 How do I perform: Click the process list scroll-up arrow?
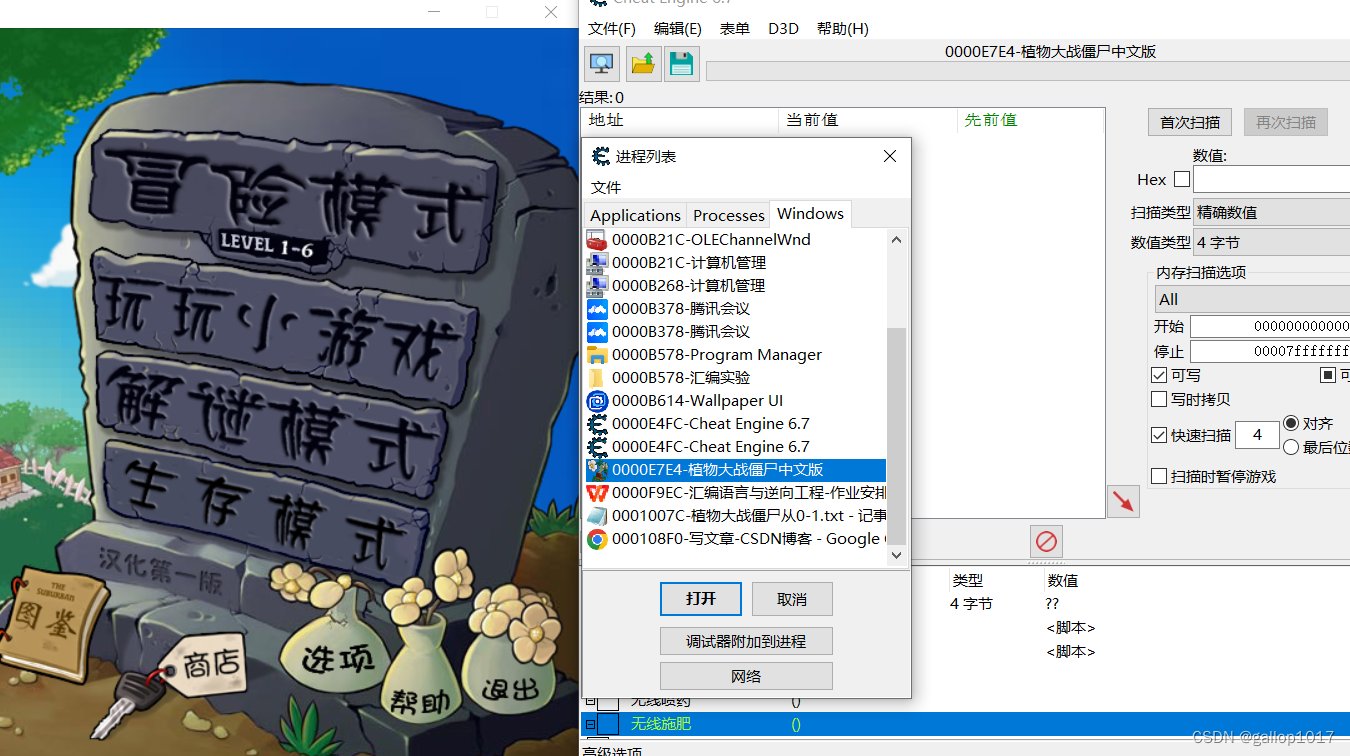(896, 239)
